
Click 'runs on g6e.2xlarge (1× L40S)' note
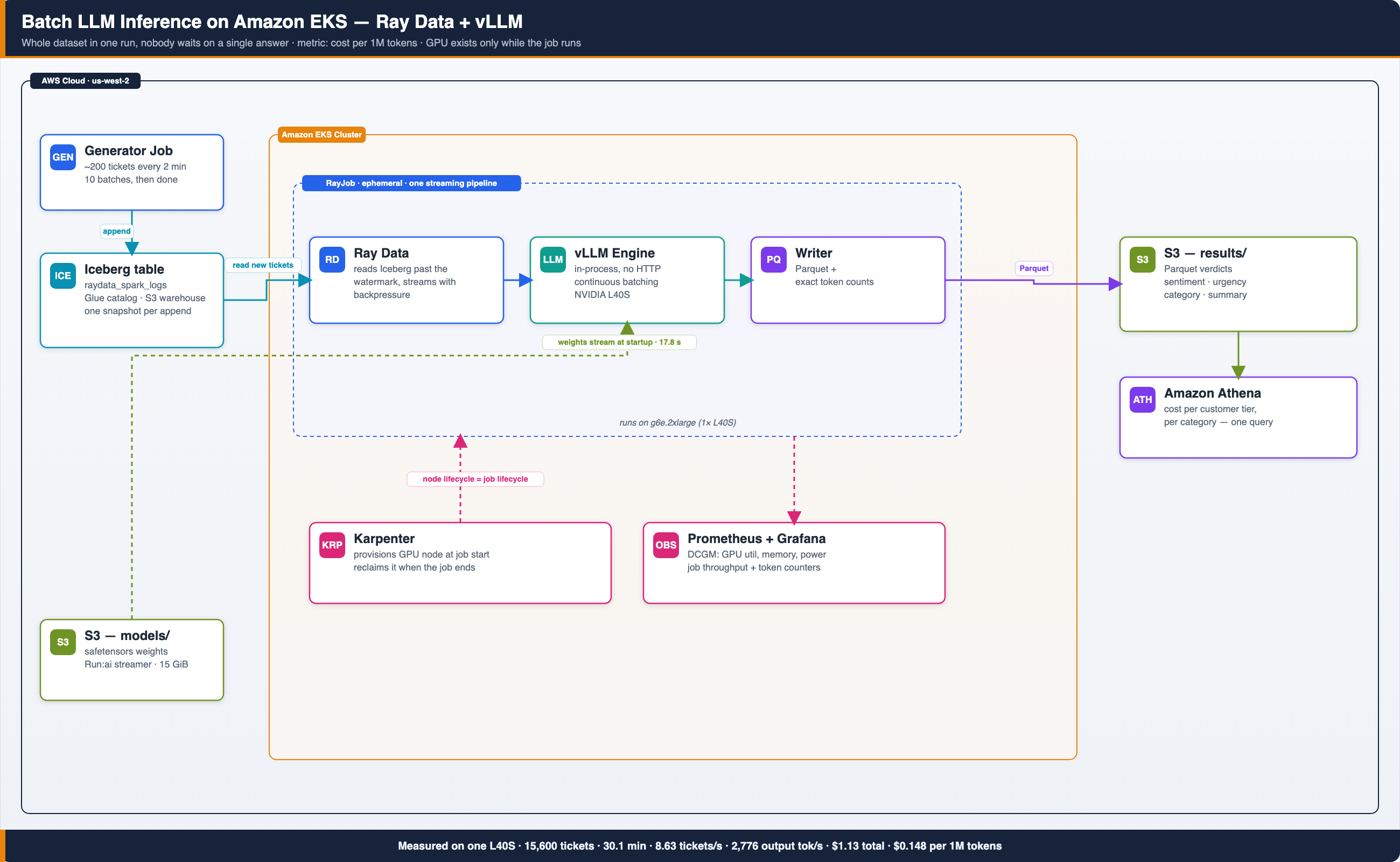(678, 423)
